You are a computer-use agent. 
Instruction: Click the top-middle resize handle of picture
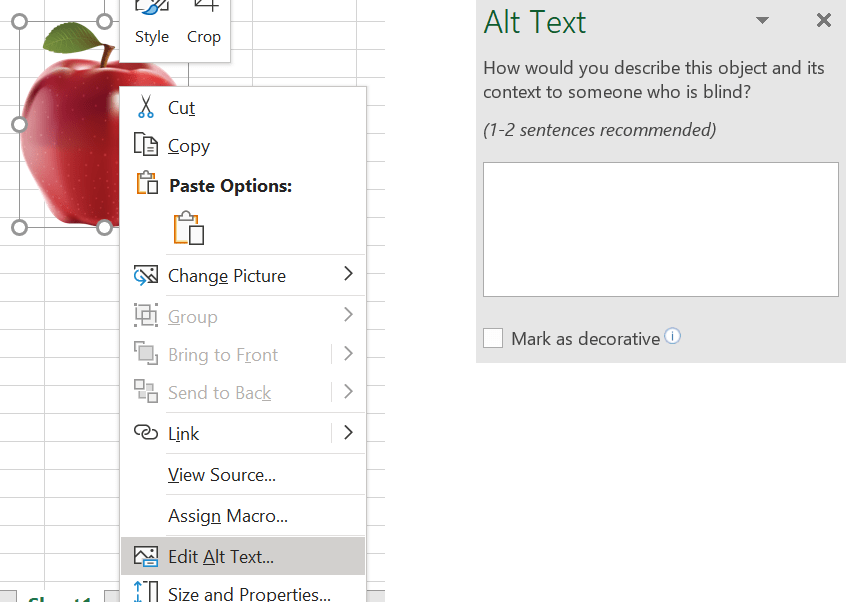[x=104, y=21]
